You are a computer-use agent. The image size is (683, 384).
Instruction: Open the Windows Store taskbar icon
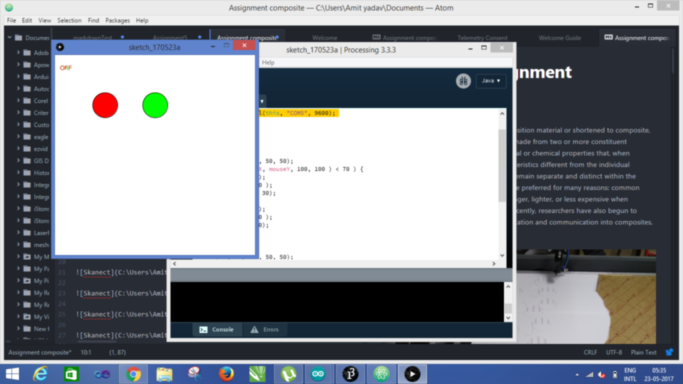point(71,374)
